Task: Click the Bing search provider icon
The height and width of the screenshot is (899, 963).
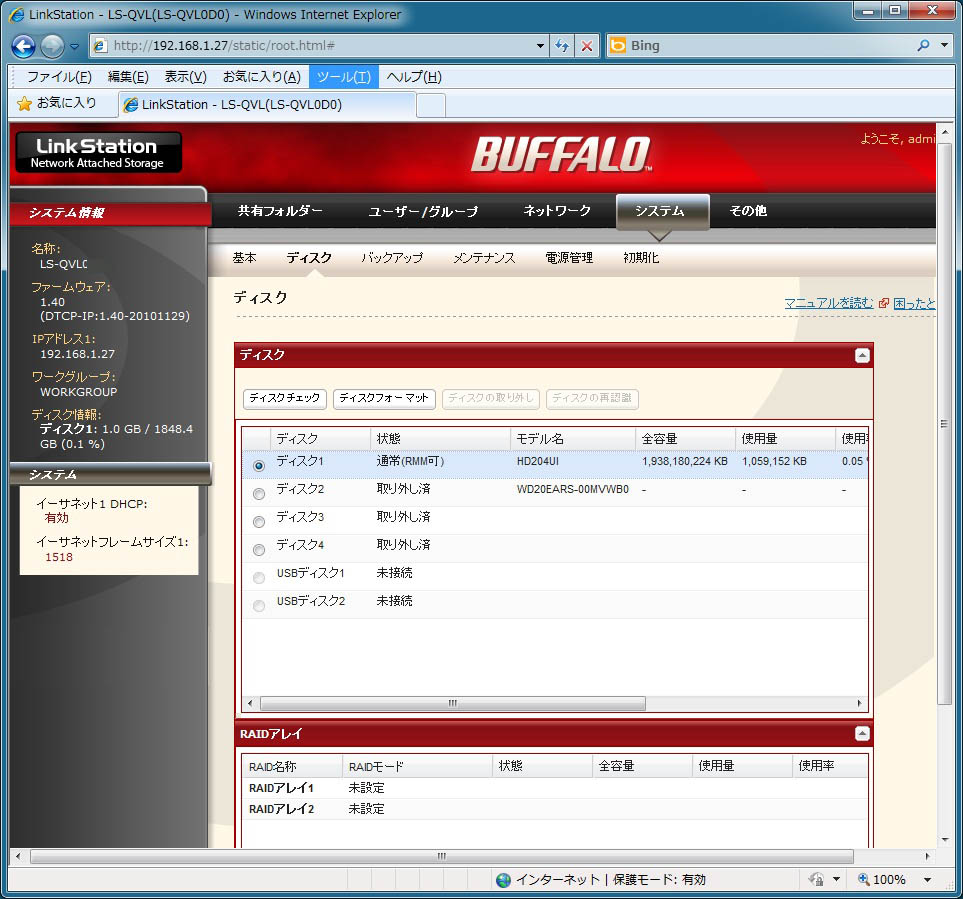Action: tap(618, 45)
